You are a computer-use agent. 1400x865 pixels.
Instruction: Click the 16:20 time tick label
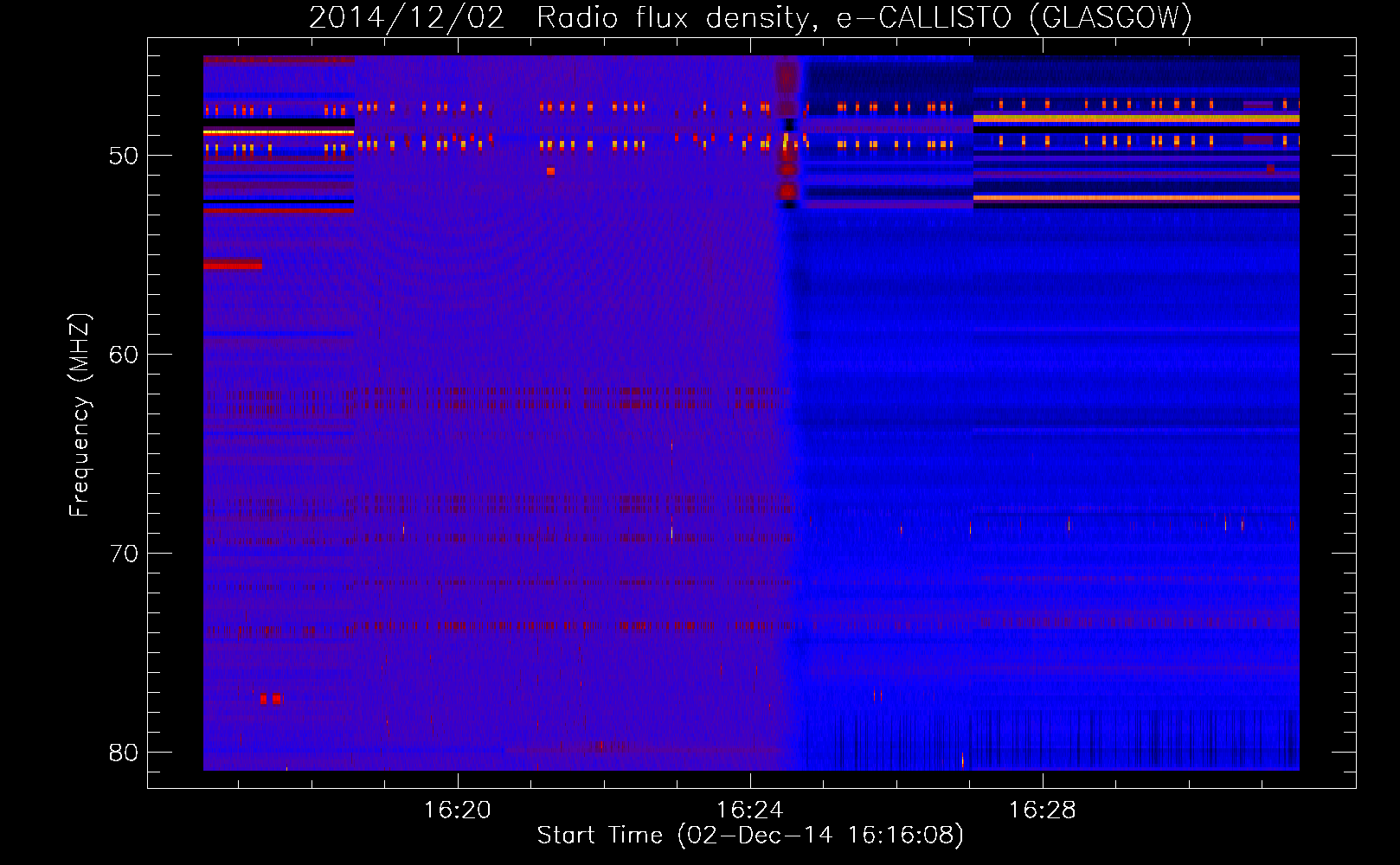(457, 810)
